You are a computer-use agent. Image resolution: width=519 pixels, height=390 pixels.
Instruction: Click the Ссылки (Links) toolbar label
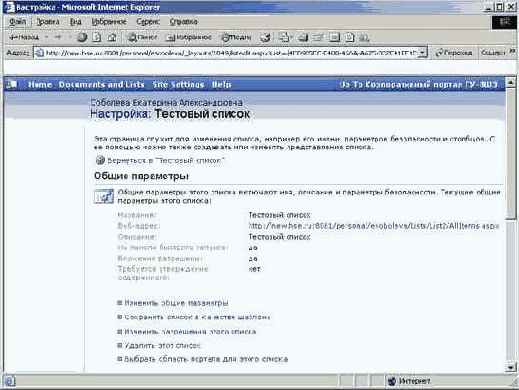[x=493, y=53]
